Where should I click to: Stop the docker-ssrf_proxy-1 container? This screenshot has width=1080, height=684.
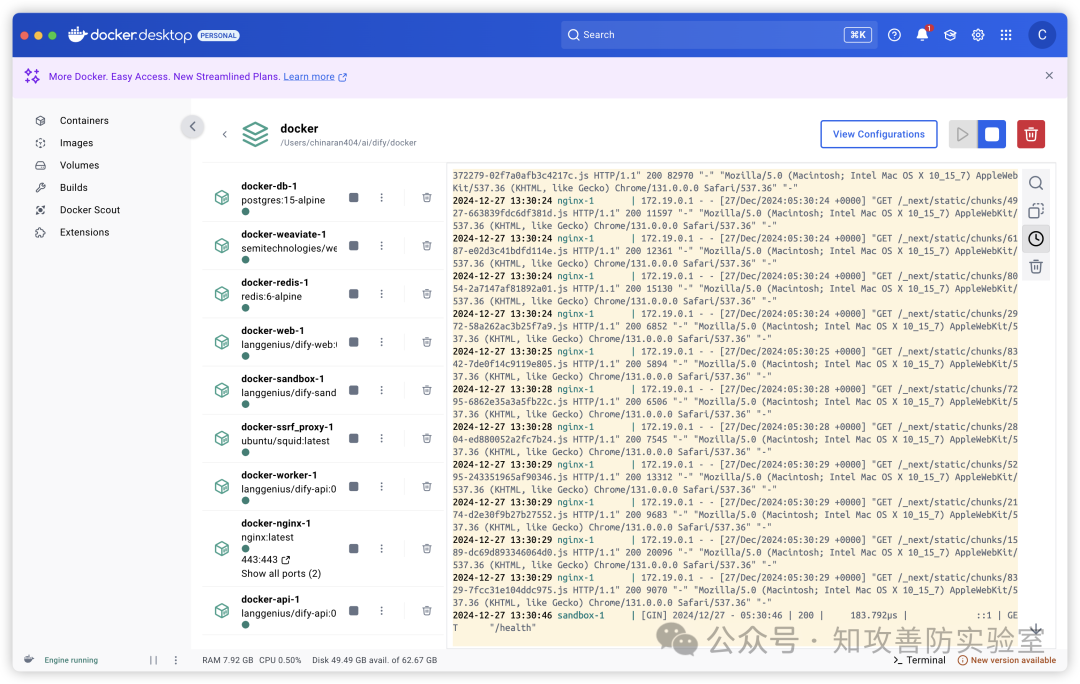[x=353, y=439]
